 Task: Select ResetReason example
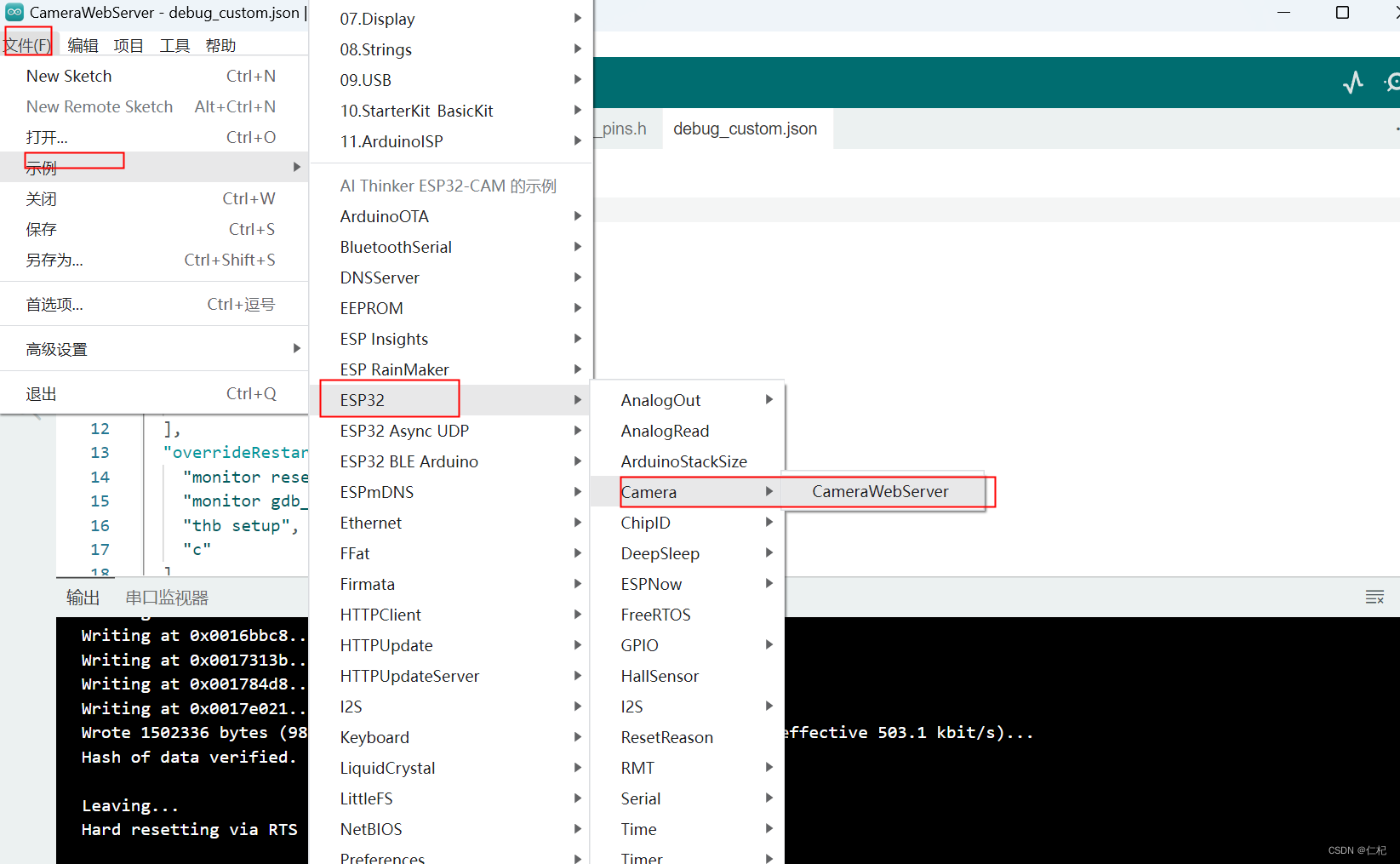[689, 737]
